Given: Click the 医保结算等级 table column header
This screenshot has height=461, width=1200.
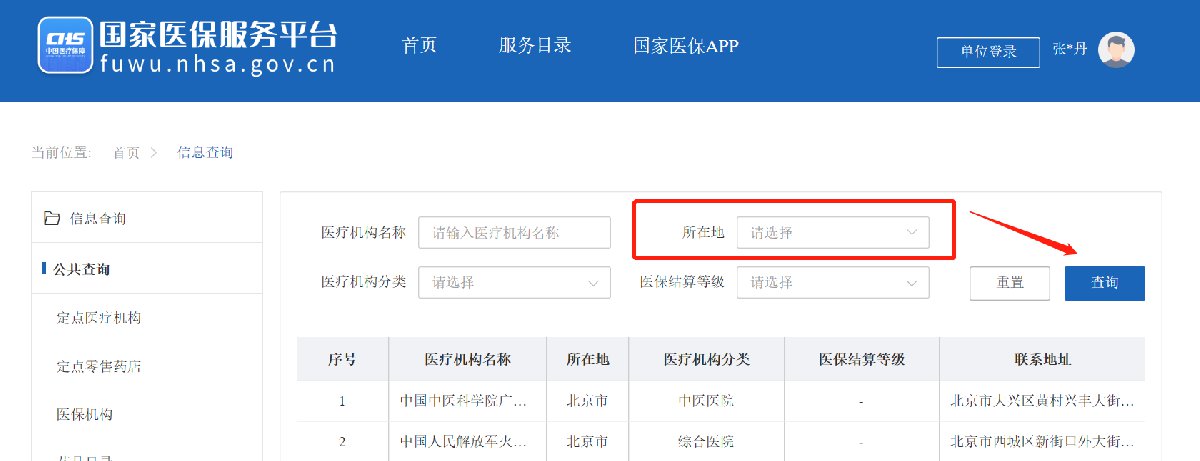Looking at the screenshot, I should click(x=862, y=359).
